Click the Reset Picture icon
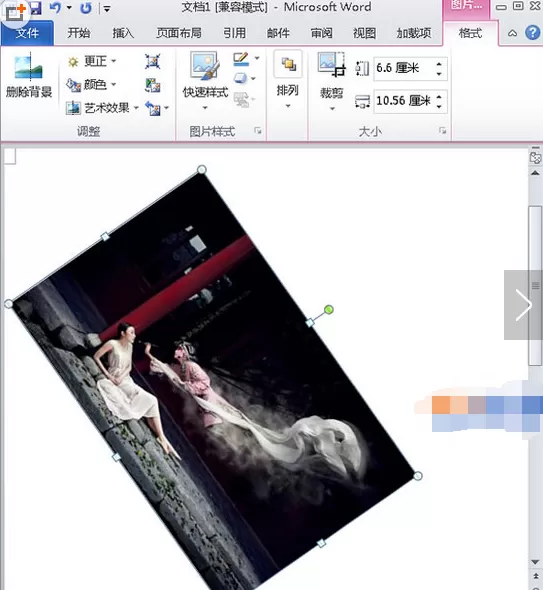 point(152,108)
